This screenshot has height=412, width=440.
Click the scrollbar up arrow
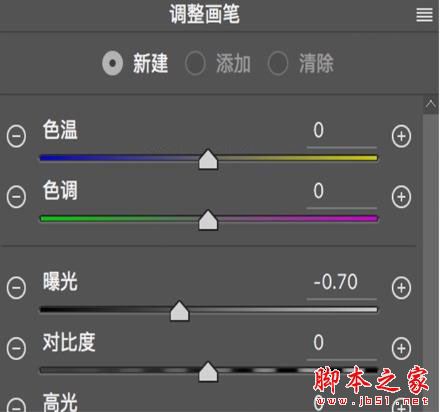click(431, 105)
